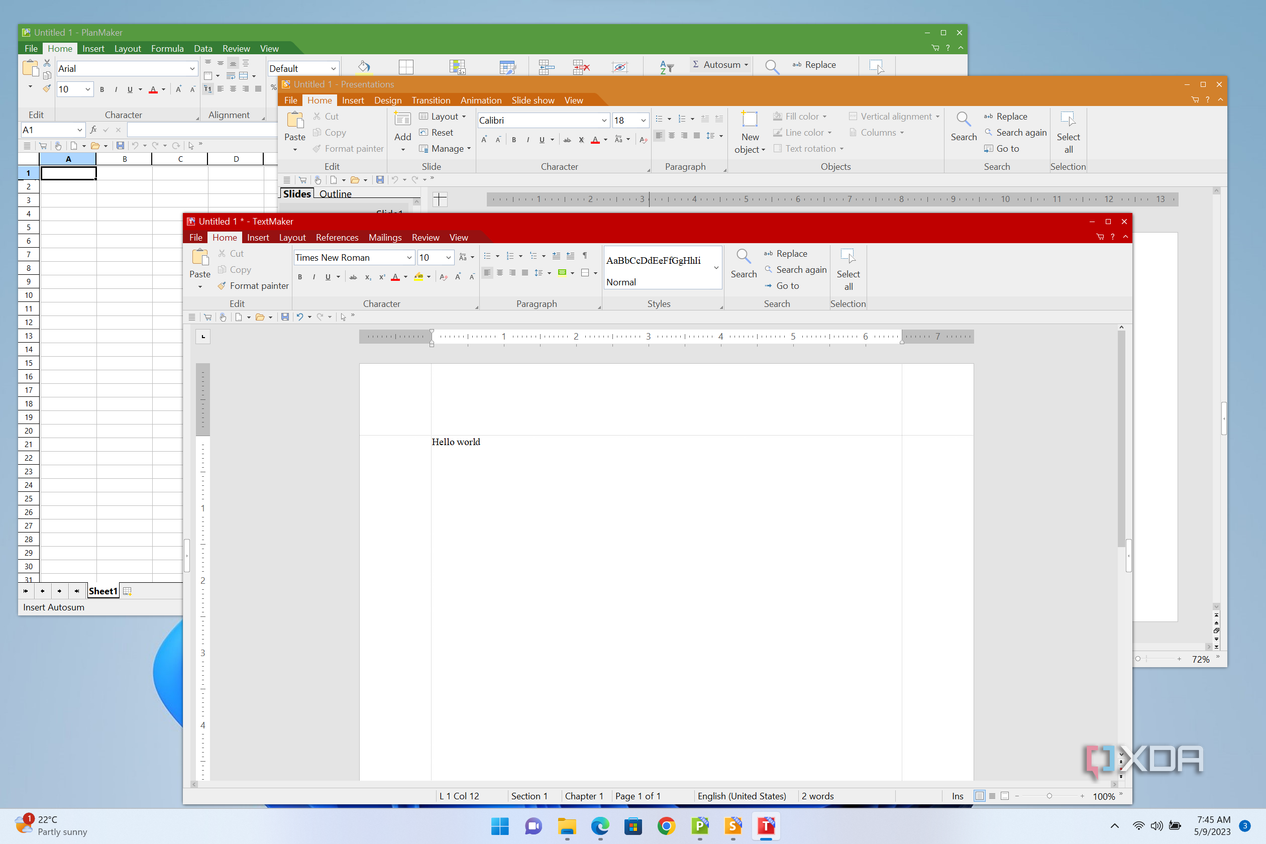Screen dimensions: 1266x844
Task: Click TextMaker zoom slider in status bar
Action: pyautogui.click(x=1049, y=796)
